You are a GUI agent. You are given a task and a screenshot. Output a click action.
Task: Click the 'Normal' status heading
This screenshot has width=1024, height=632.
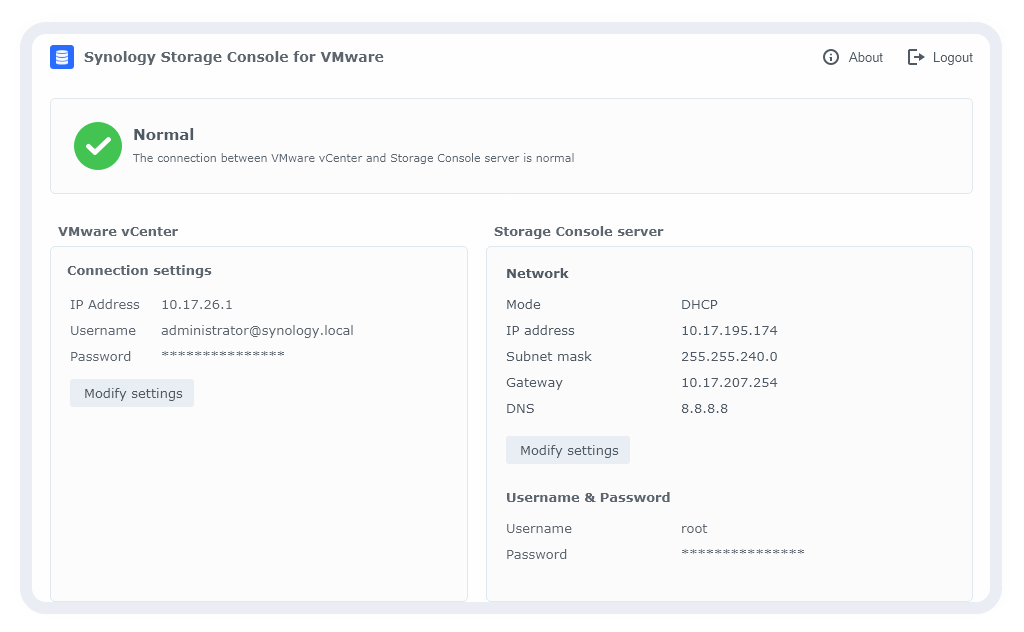click(x=164, y=134)
